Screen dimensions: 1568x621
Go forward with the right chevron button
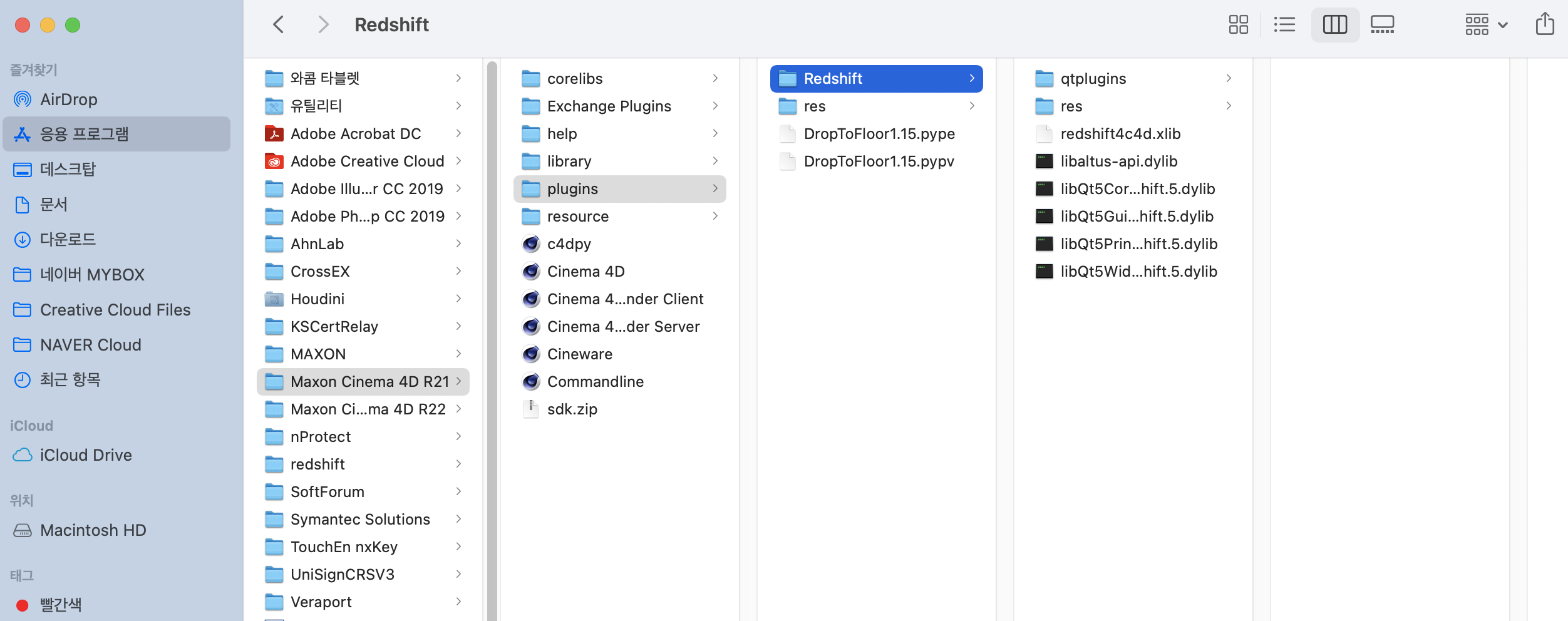(322, 25)
